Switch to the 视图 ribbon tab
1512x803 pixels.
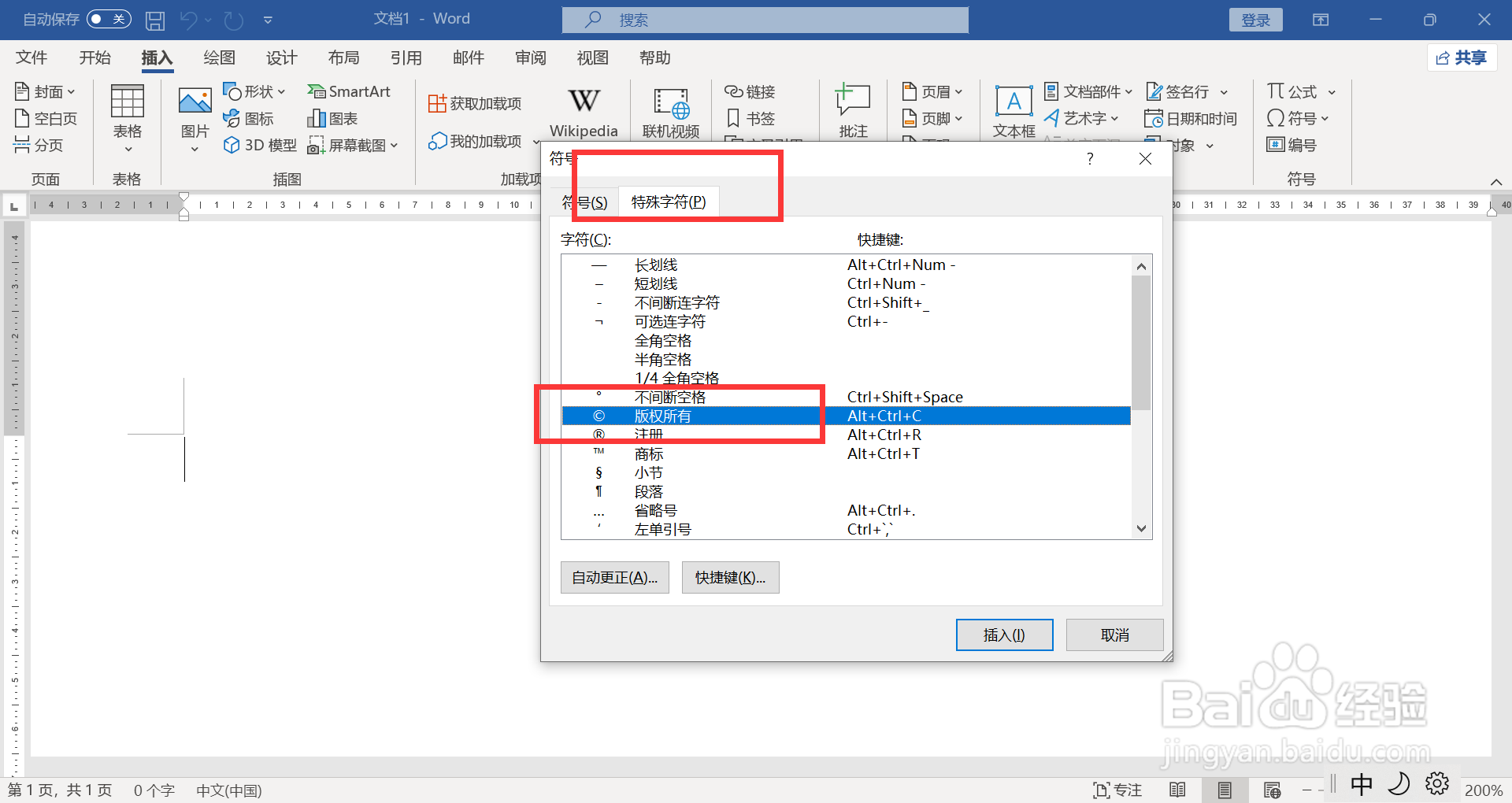pyautogui.click(x=592, y=57)
